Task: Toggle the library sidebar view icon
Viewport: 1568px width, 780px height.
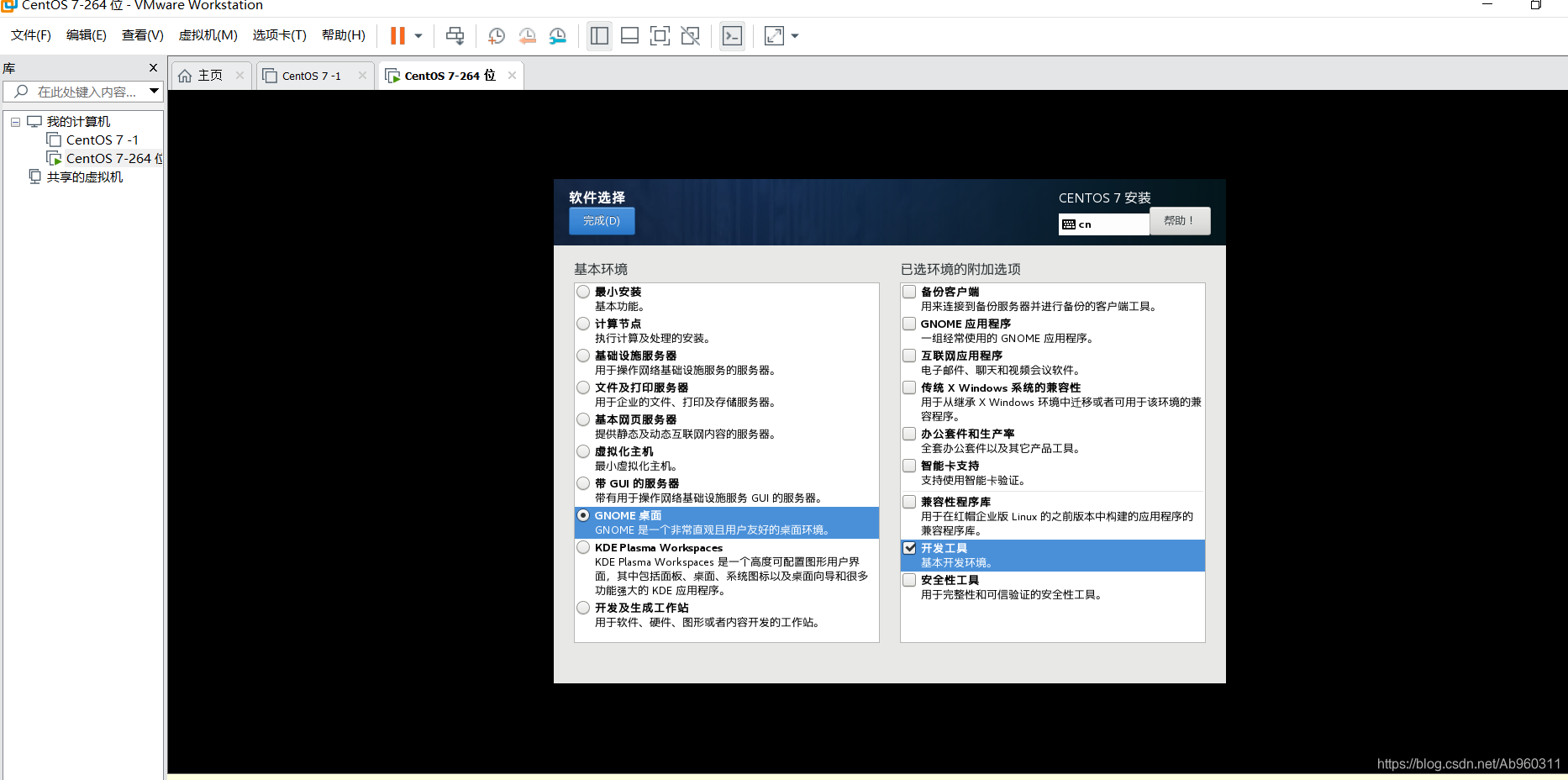Action: (x=599, y=35)
